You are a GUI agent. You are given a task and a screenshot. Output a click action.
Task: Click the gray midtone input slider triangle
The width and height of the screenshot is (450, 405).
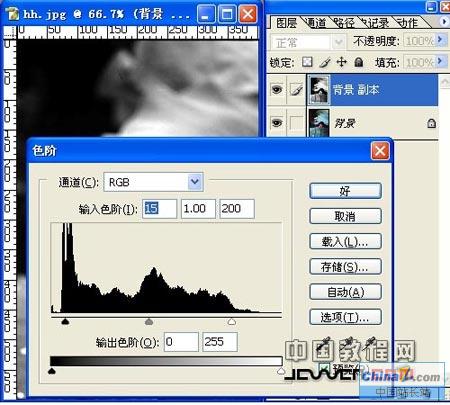point(149,321)
